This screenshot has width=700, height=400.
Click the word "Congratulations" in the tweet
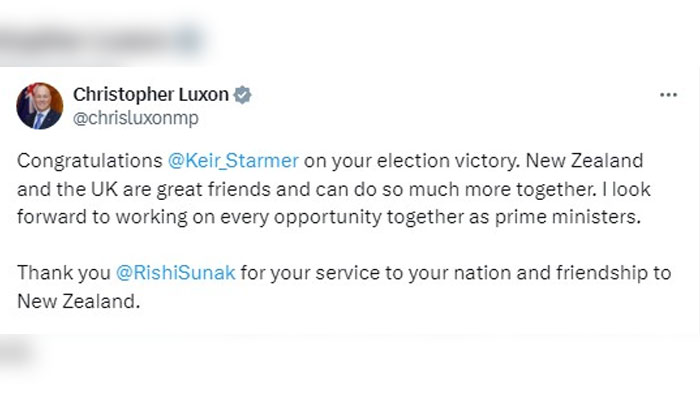coord(86,162)
